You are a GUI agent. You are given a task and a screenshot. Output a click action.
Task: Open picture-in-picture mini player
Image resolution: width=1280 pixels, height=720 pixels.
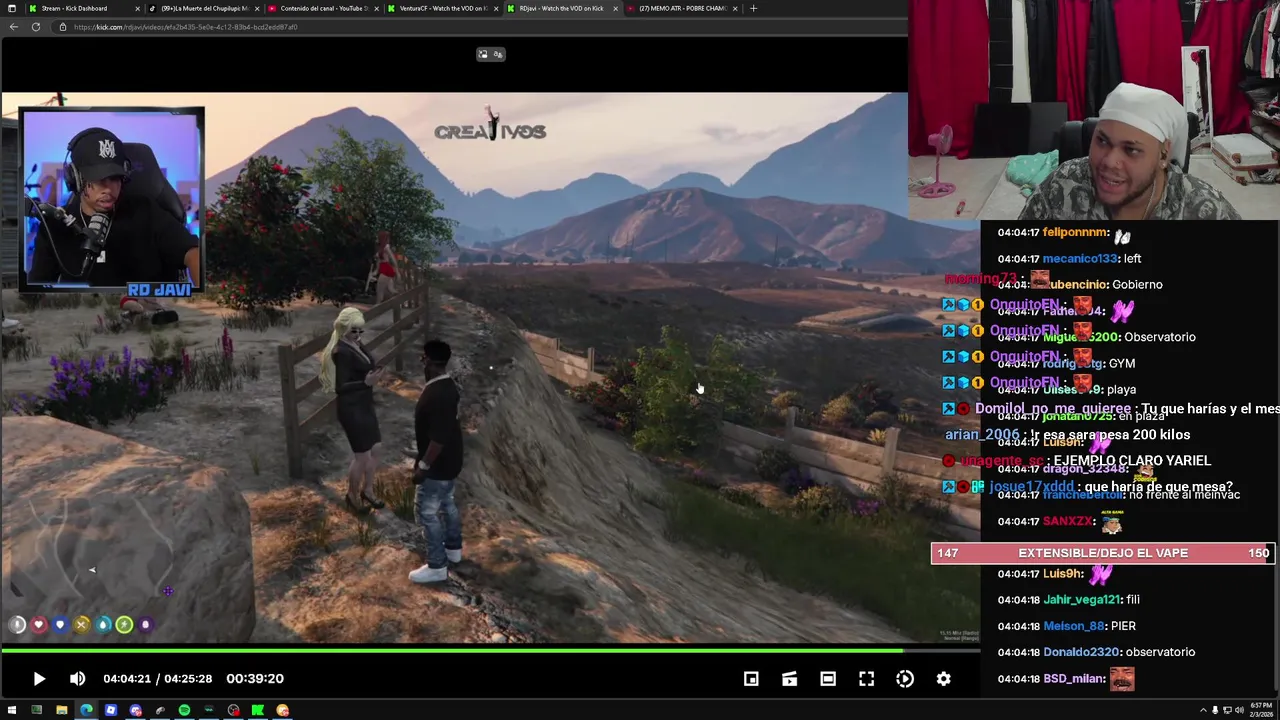pos(751,679)
